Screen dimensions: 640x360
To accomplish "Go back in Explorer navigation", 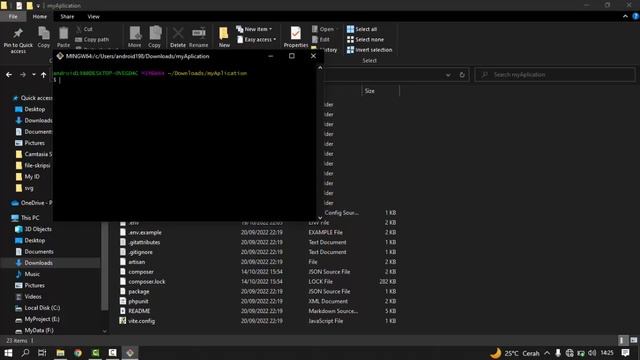I will [x=9, y=75].
